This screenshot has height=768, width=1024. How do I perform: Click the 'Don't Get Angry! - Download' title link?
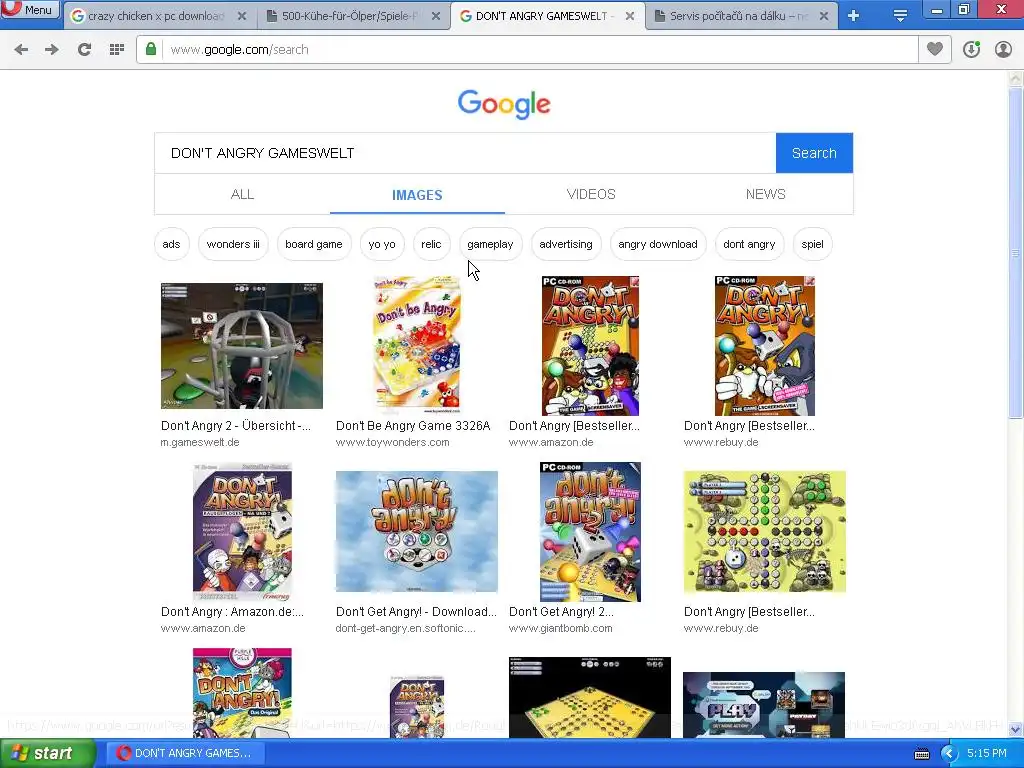[416, 612]
